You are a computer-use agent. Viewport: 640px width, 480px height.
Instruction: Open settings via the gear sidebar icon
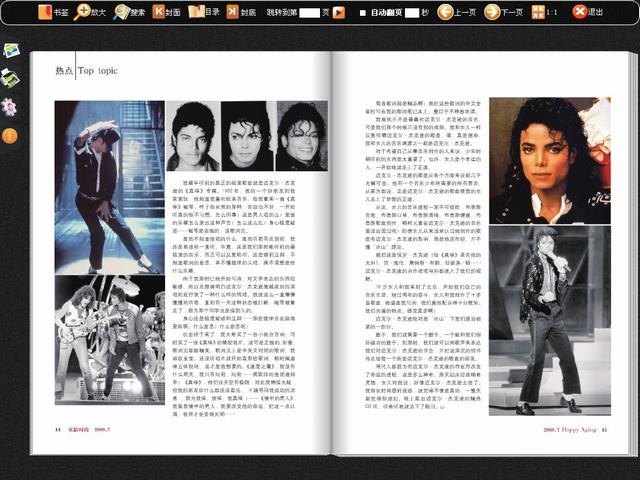(x=9, y=107)
